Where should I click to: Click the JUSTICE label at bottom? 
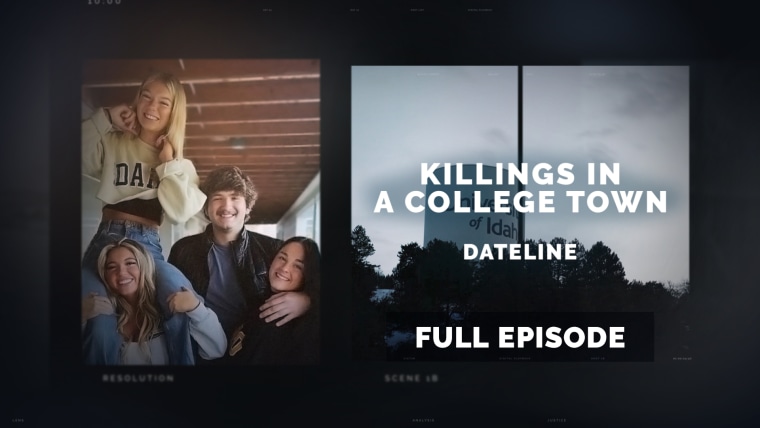pyautogui.click(x=557, y=420)
